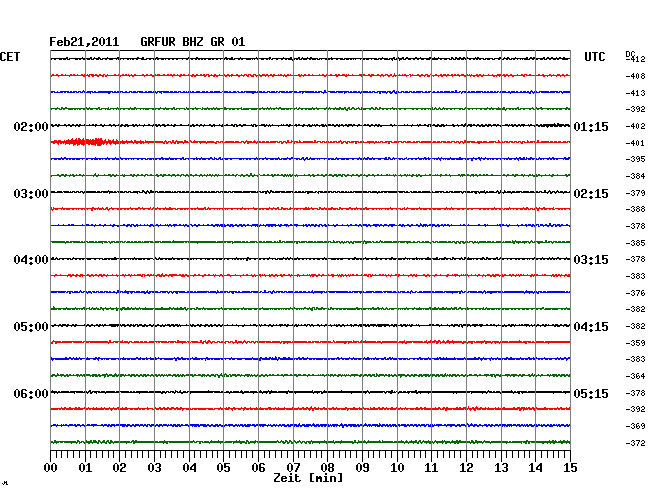Click the minute-axis tick label 02

119,467
